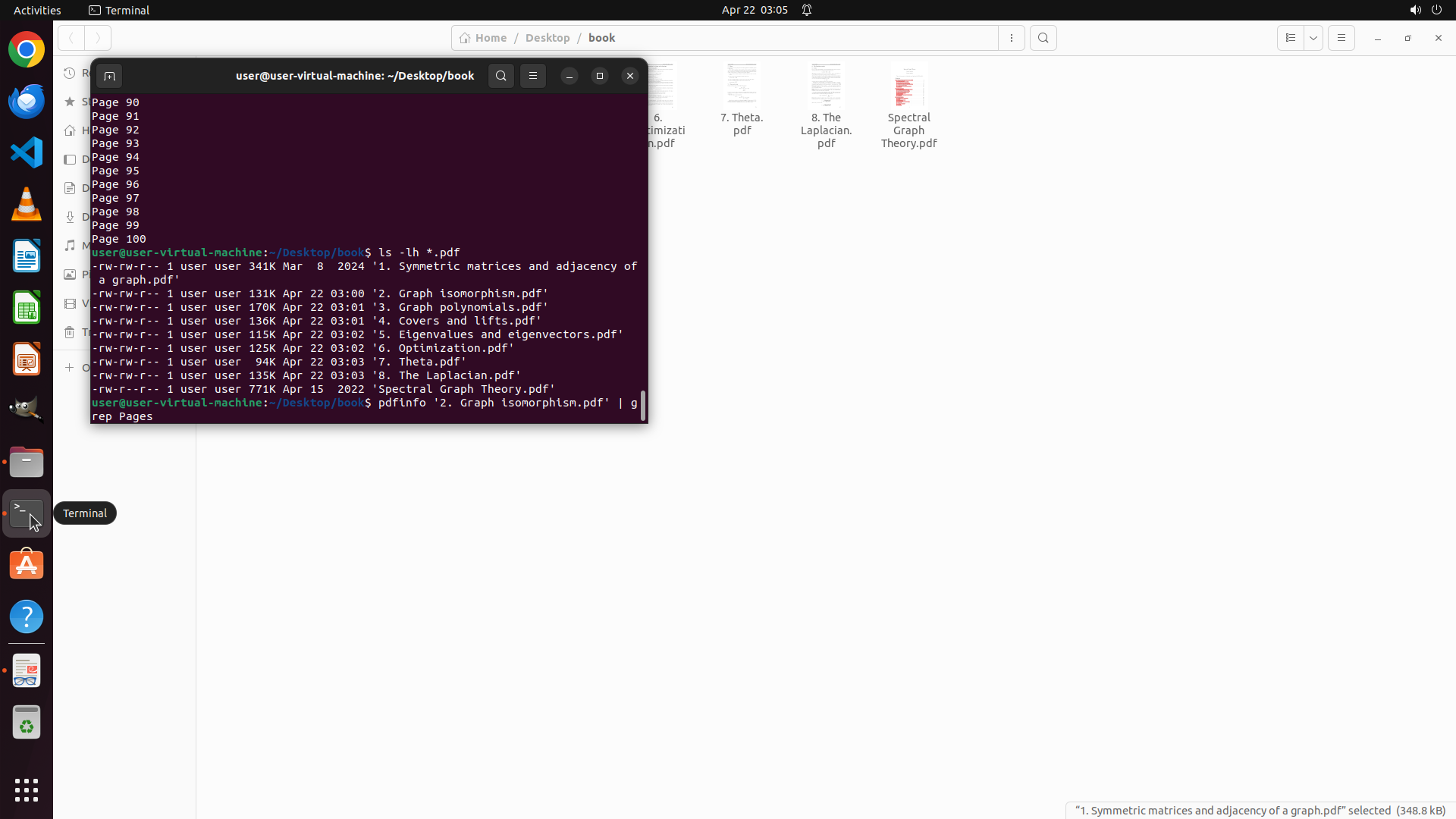Open new tab in terminal window
Viewport: 1456px width, 819px height.
coord(109,76)
